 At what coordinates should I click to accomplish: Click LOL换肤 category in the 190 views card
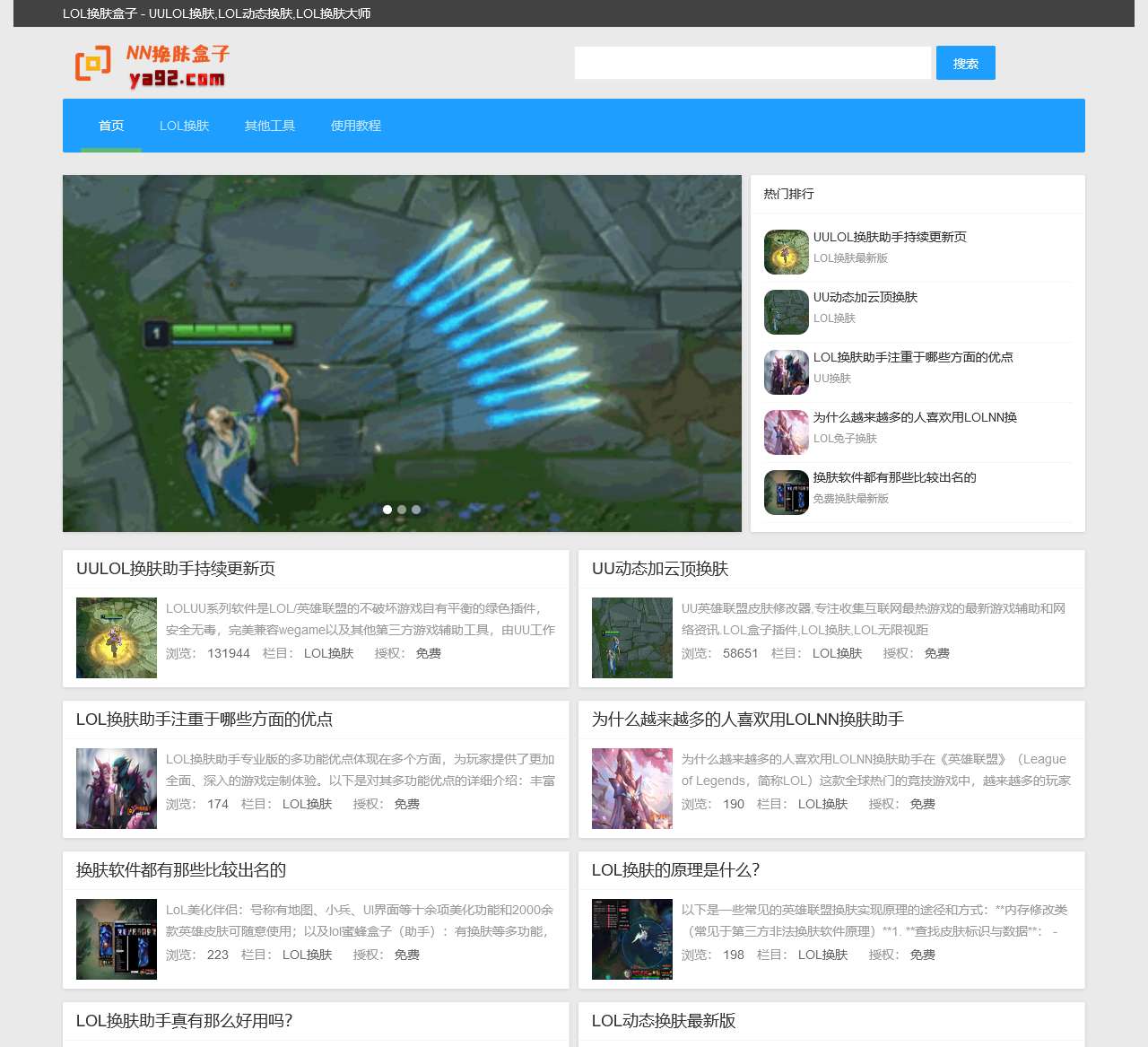pos(822,804)
